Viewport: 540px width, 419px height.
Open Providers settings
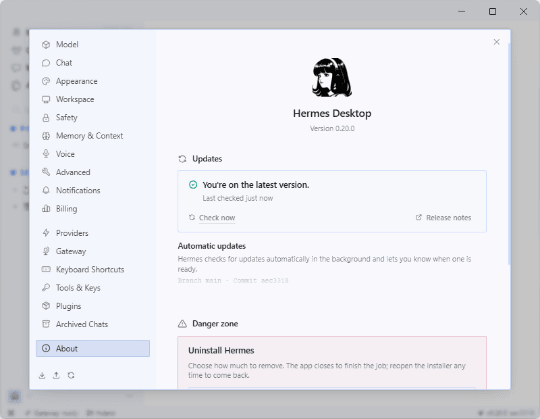(x=93, y=233)
